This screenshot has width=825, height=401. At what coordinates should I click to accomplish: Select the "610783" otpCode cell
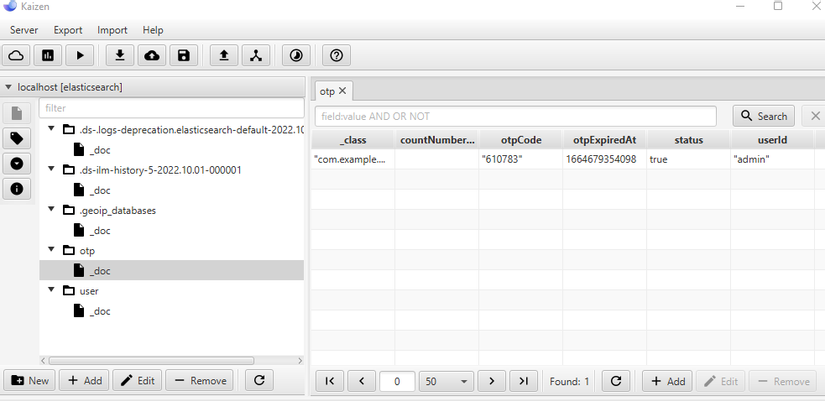(520, 159)
